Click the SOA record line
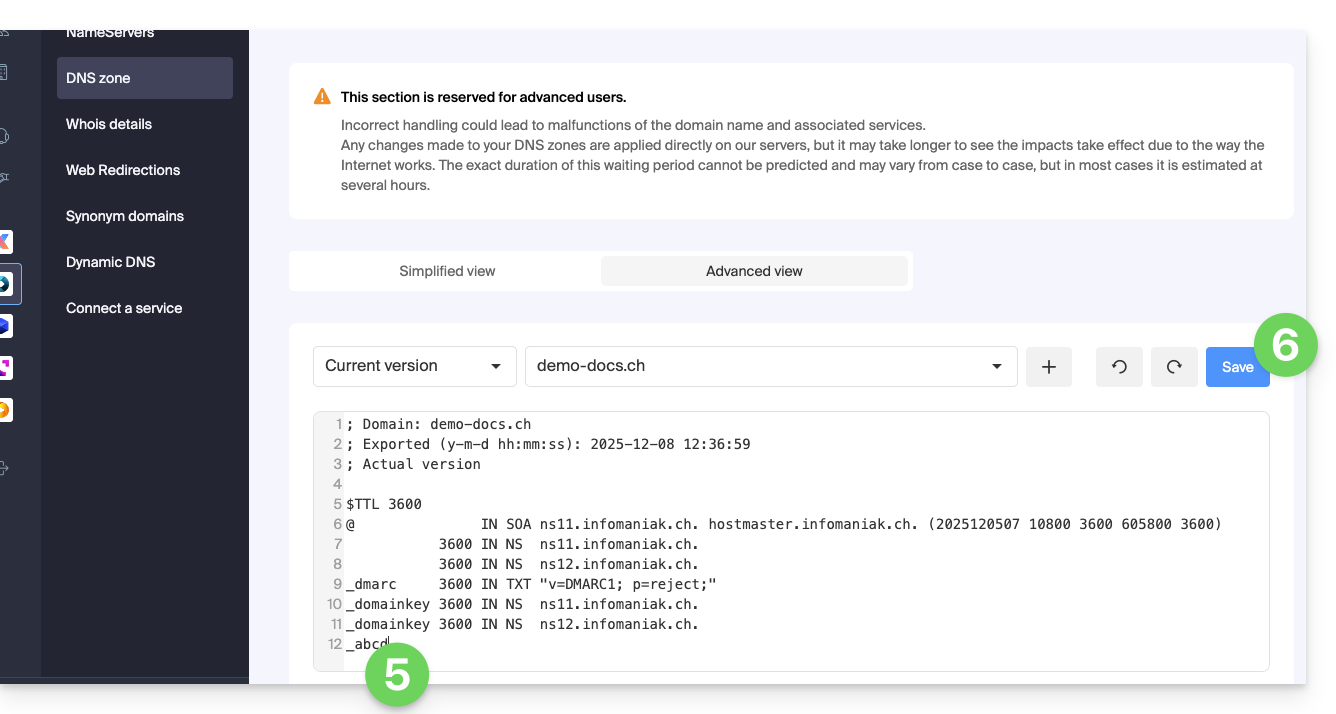 (x=784, y=524)
